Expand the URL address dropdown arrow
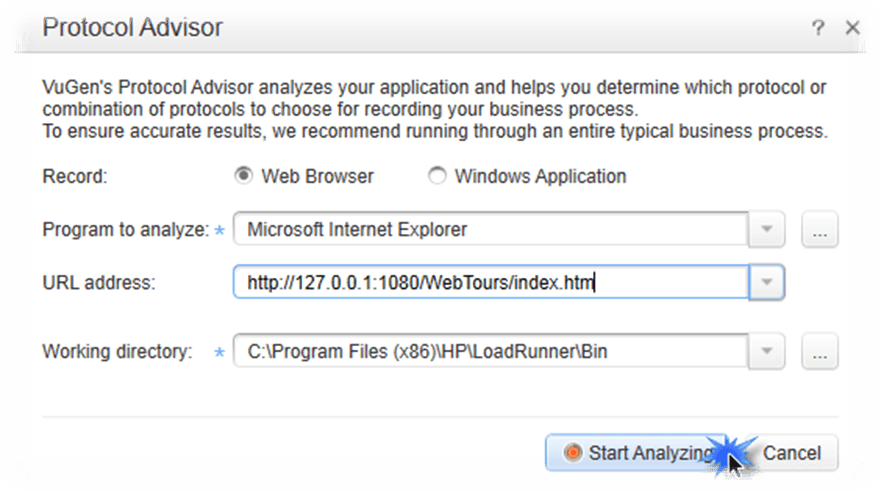 [766, 282]
